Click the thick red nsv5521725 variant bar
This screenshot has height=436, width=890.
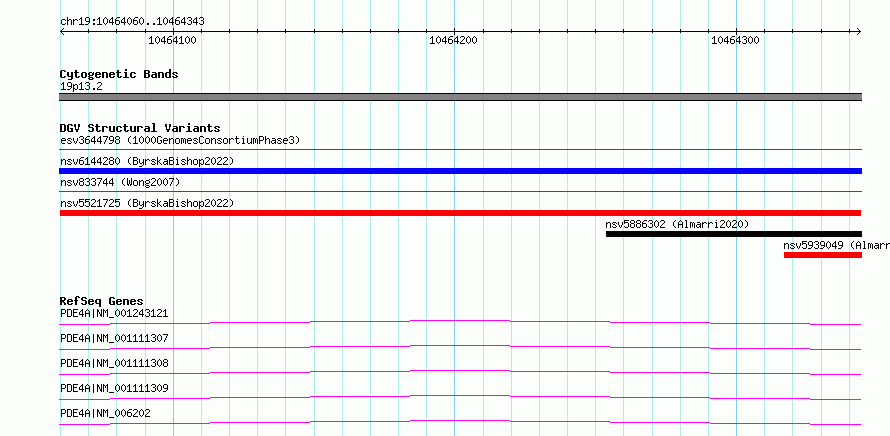coord(460,213)
